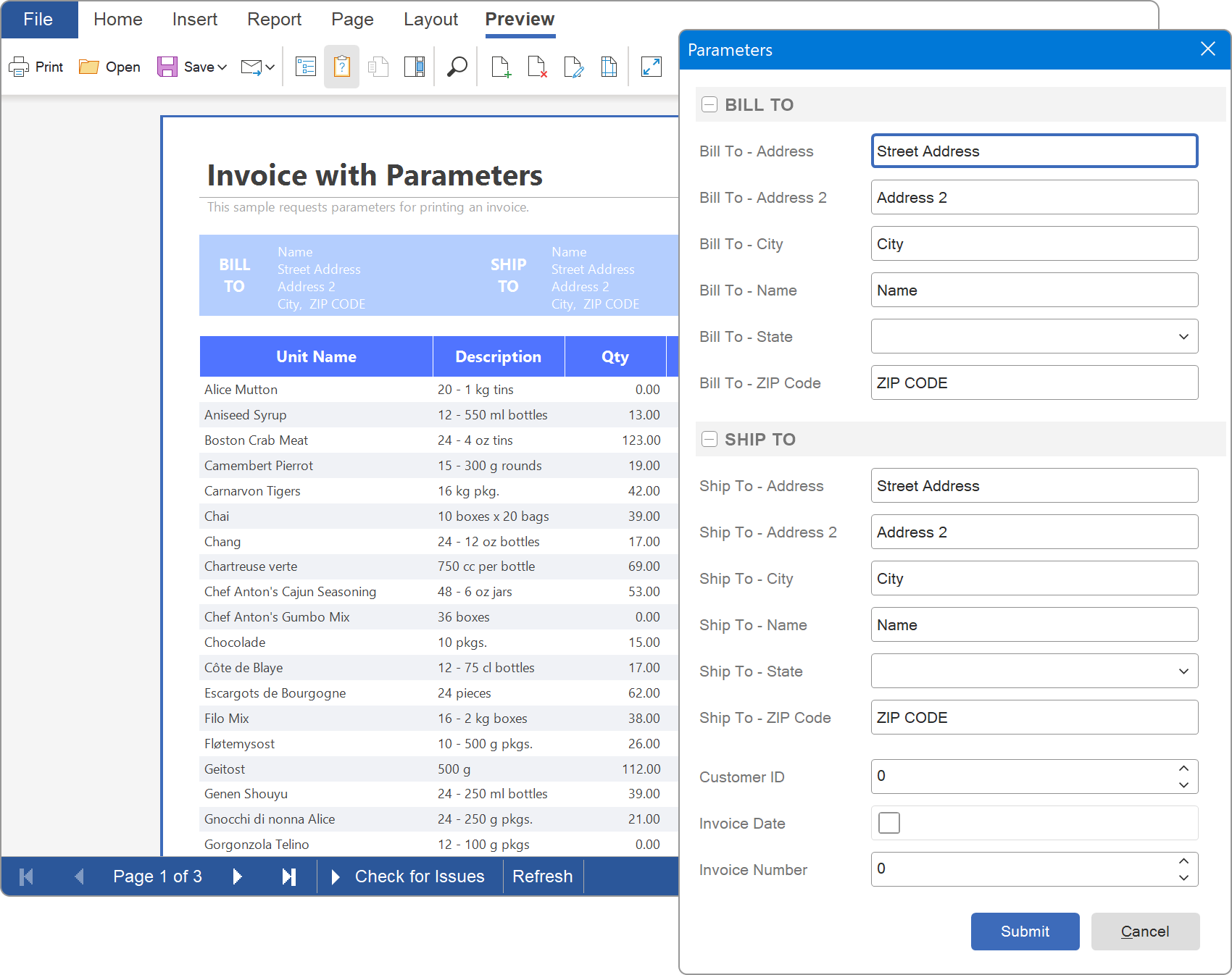
Task: Increase Customer ID with the up arrow
Action: pos(1183,769)
